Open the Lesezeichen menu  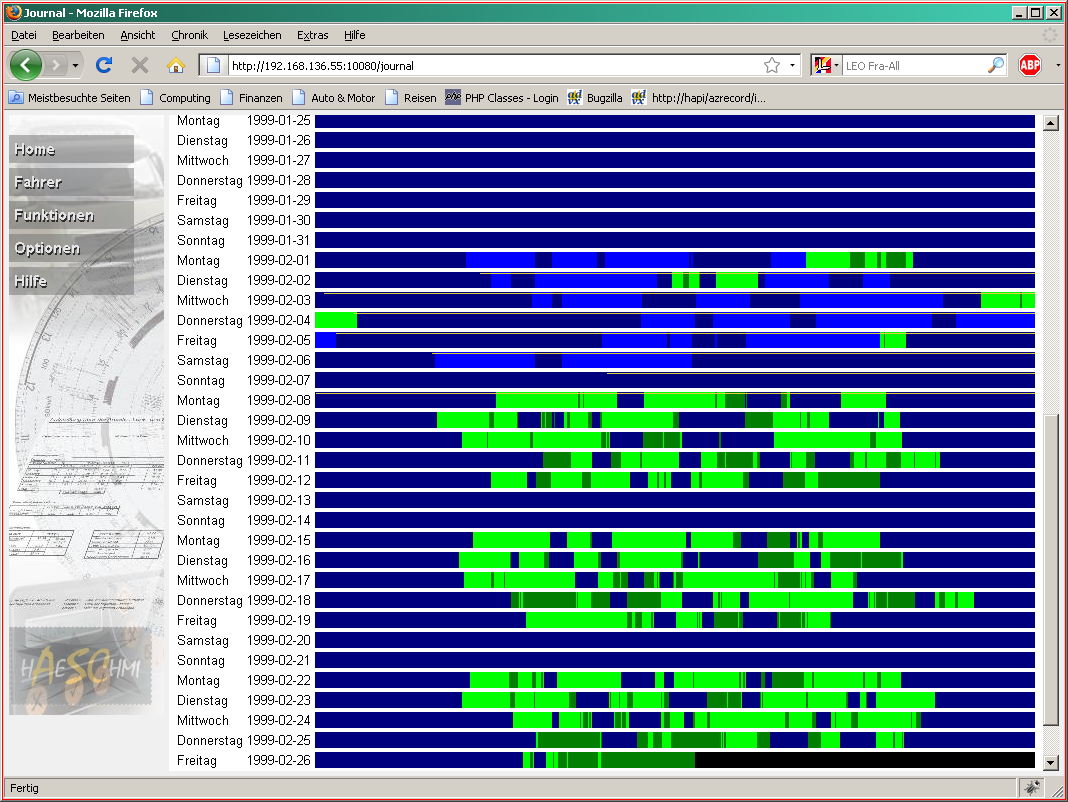(252, 35)
